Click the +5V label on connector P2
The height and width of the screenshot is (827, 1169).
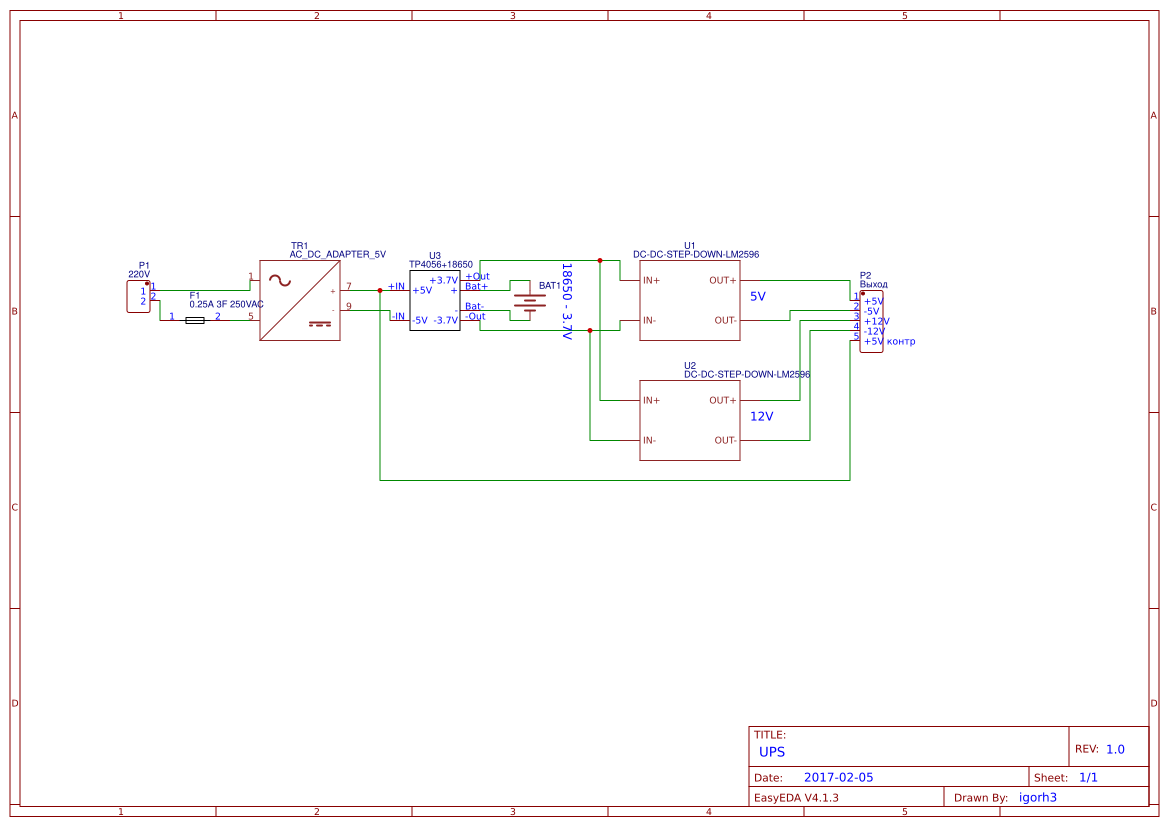pos(873,301)
